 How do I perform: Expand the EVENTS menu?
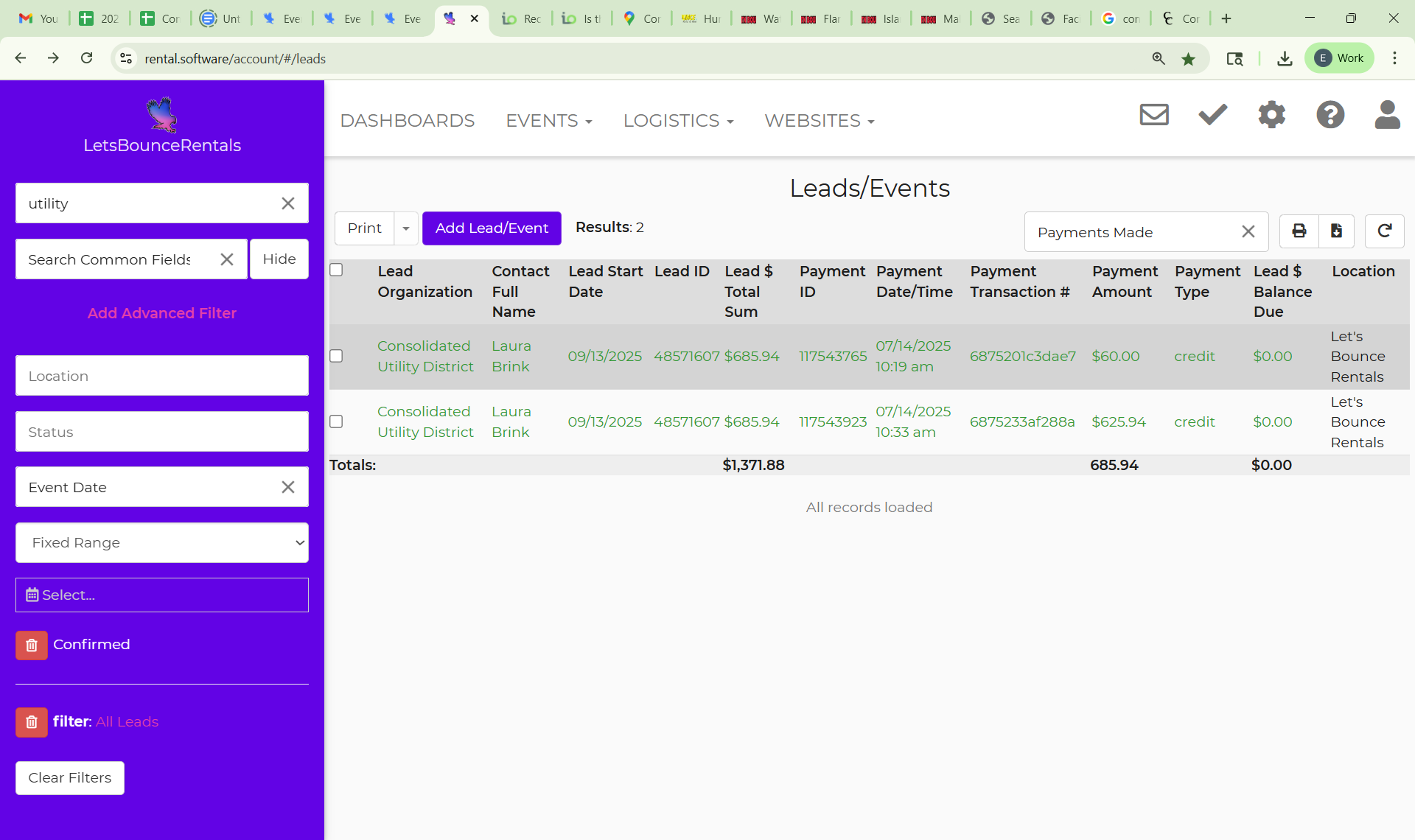[548, 121]
